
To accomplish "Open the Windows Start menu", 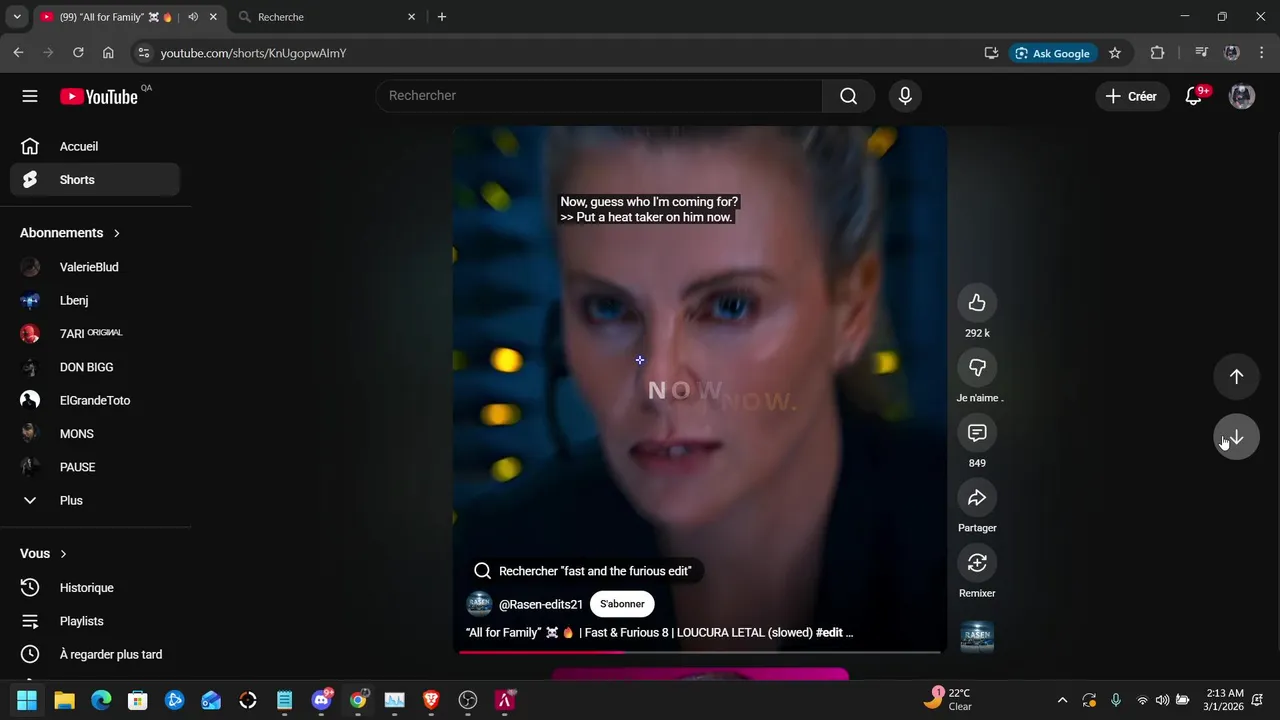I will tap(27, 700).
